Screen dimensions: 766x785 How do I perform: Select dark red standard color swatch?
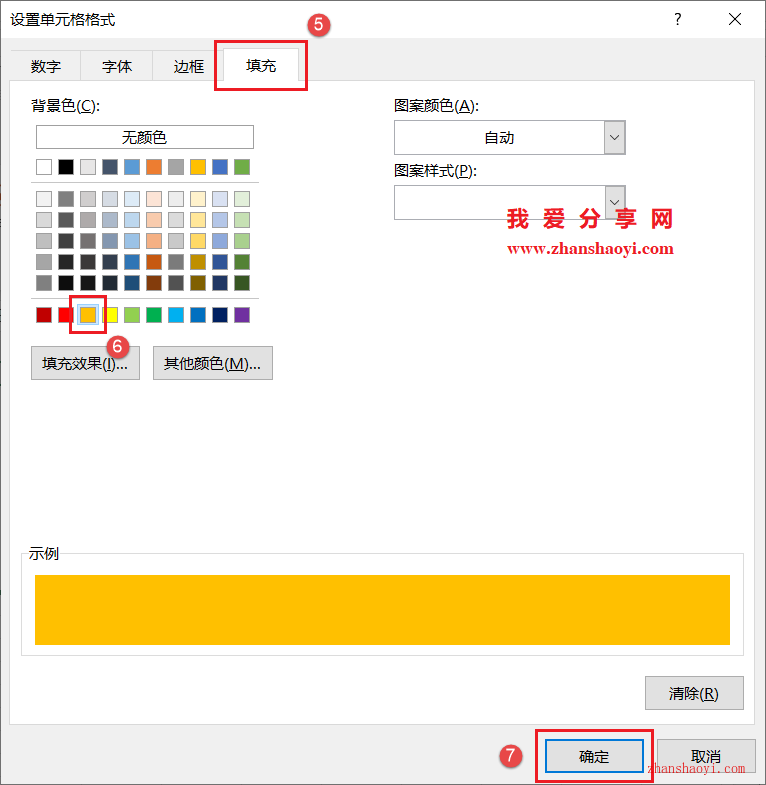[x=44, y=315]
